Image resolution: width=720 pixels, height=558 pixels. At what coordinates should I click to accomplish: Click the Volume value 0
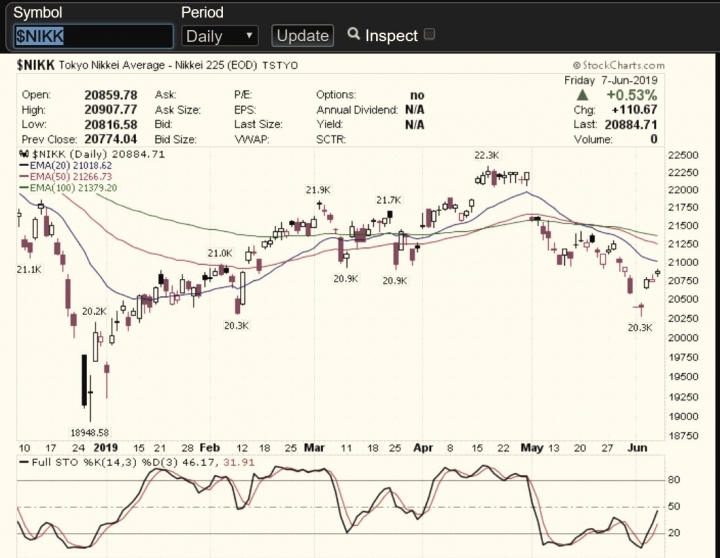pyautogui.click(x=654, y=139)
